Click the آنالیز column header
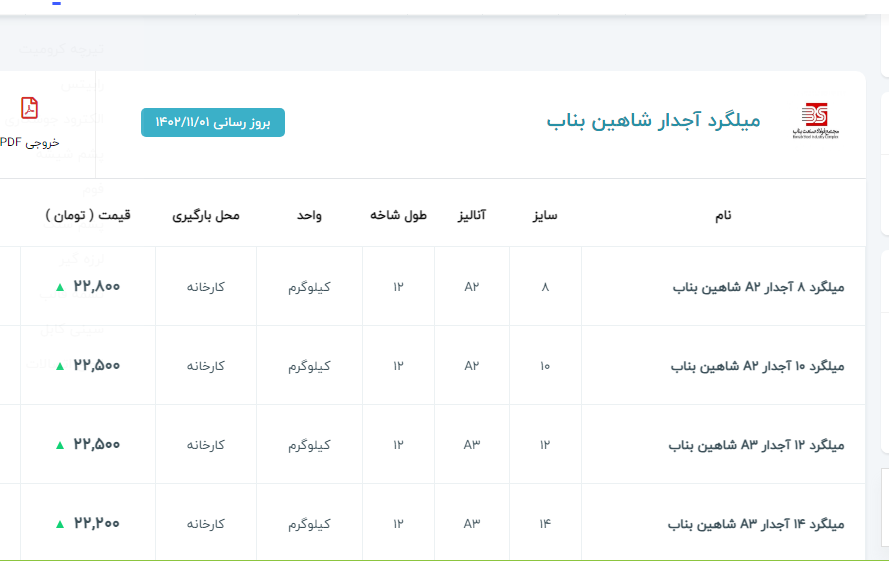Viewport: 889px width, 561px height. tap(471, 215)
